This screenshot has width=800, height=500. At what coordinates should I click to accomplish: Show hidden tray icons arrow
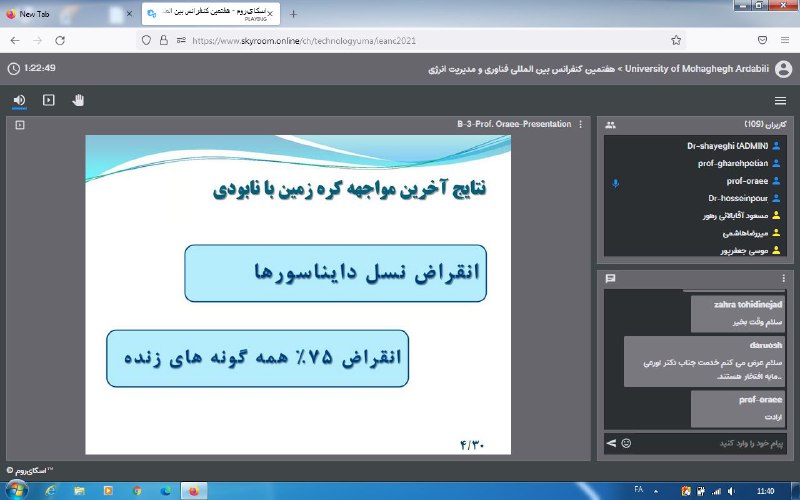[x=656, y=491]
